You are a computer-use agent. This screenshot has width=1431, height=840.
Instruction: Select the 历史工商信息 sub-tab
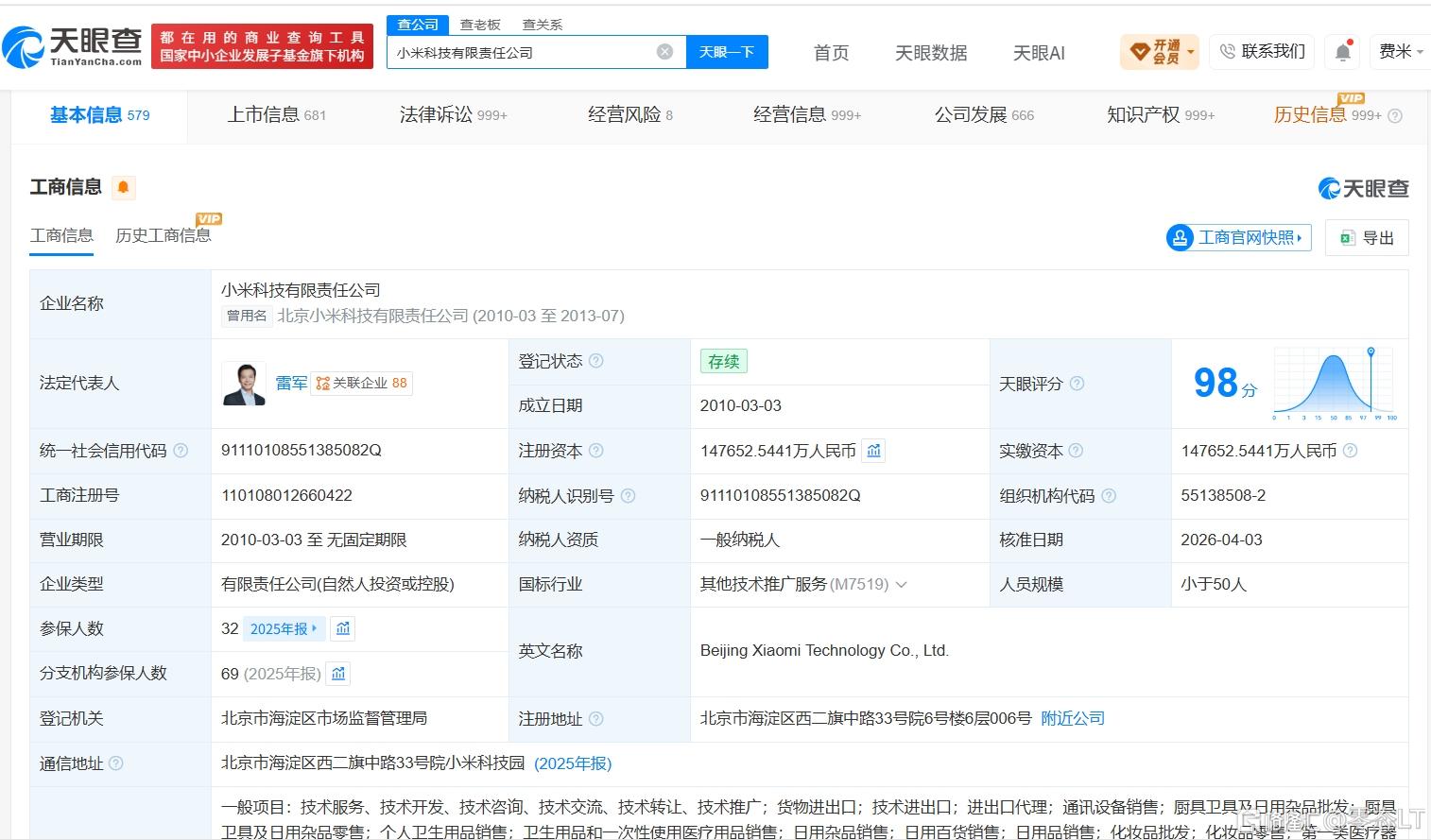click(164, 235)
